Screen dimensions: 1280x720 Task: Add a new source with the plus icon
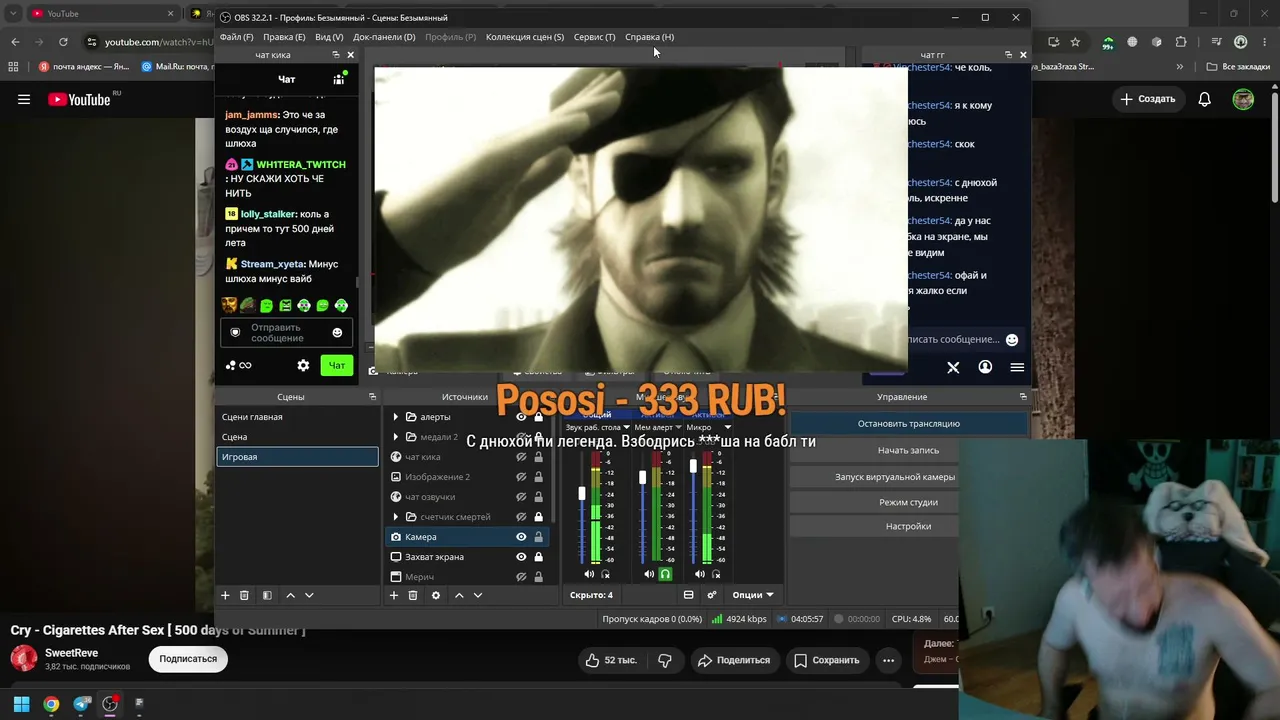(394, 595)
